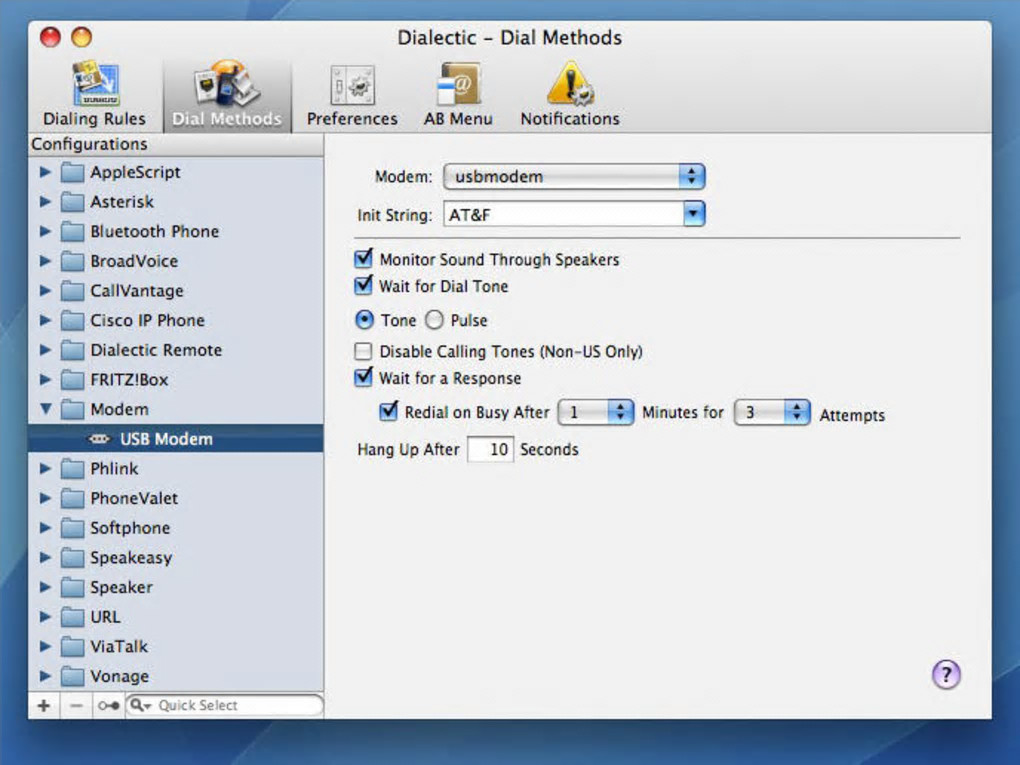Open the AB Menu toolbar icon
The width and height of the screenshot is (1020, 765).
tap(458, 94)
